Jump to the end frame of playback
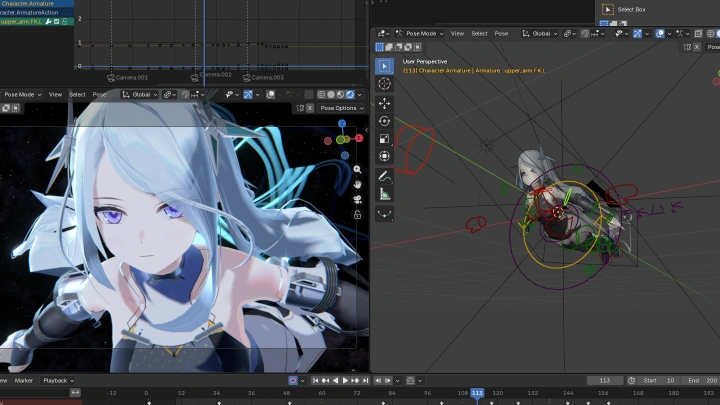 point(366,381)
